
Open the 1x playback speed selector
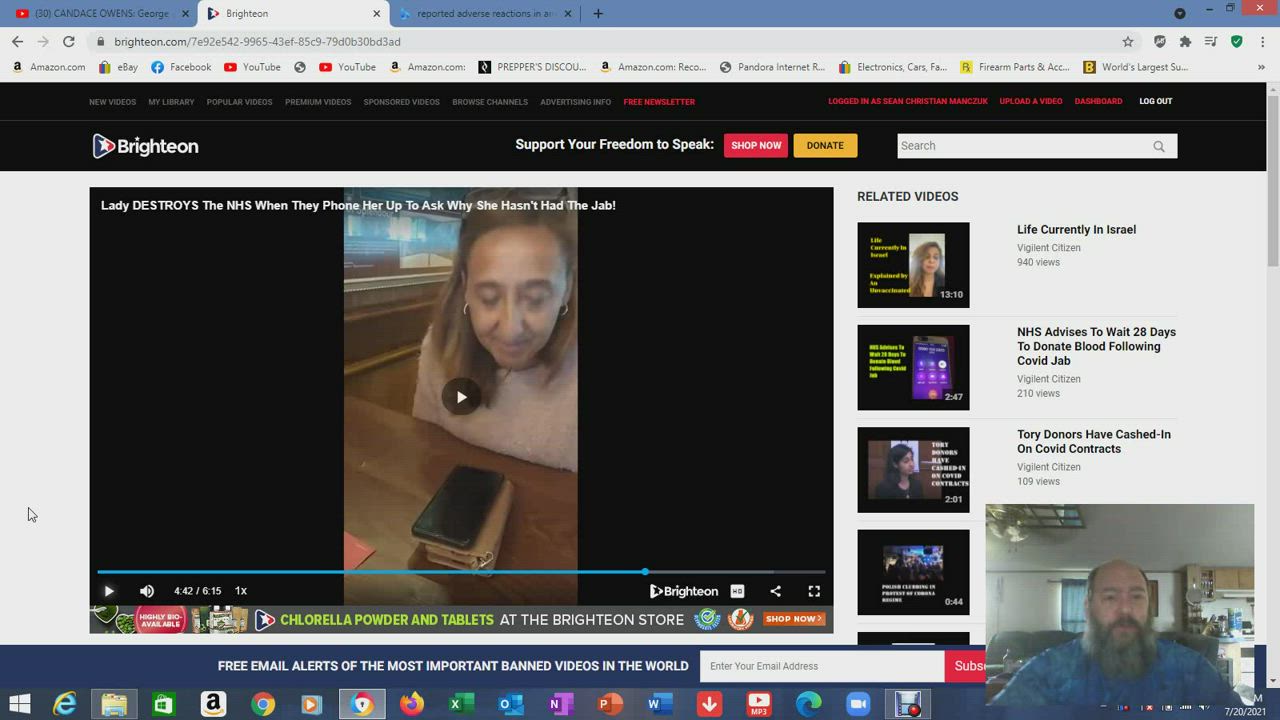(241, 591)
